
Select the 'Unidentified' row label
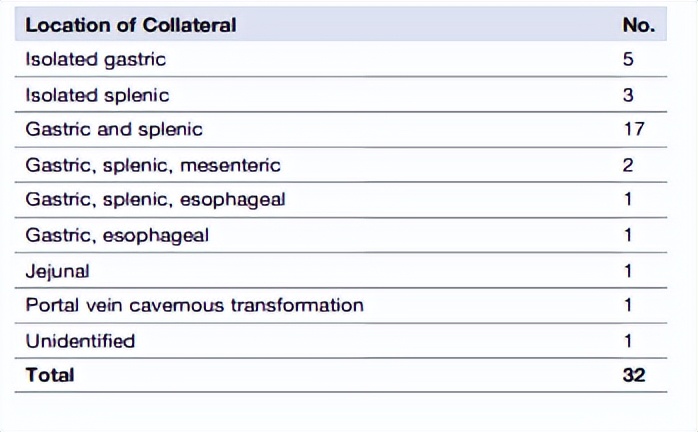pos(80,340)
